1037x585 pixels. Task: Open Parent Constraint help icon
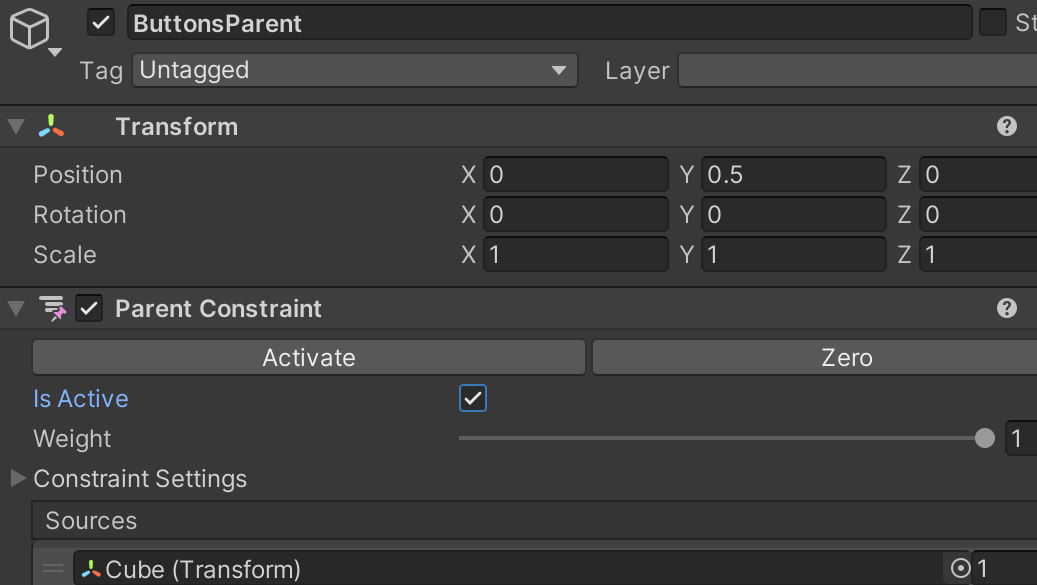(1007, 308)
